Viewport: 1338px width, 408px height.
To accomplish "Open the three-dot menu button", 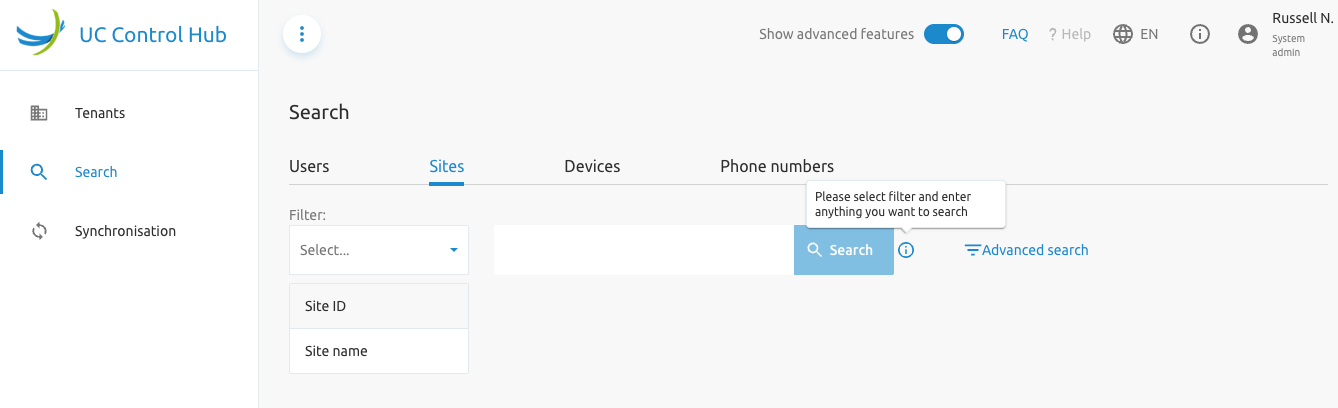I will click(302, 34).
